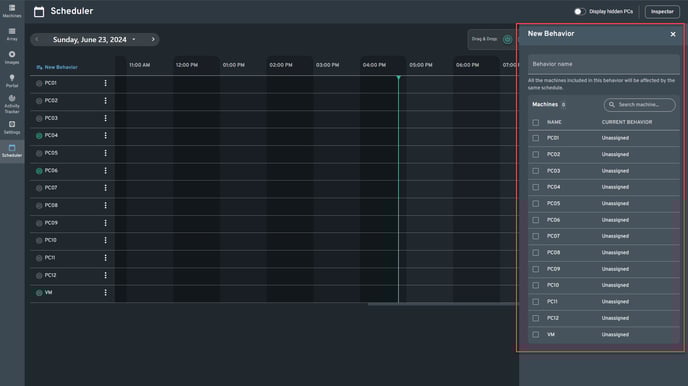688x386 pixels.
Task: Close the New Behavior panel
Action: [673, 34]
